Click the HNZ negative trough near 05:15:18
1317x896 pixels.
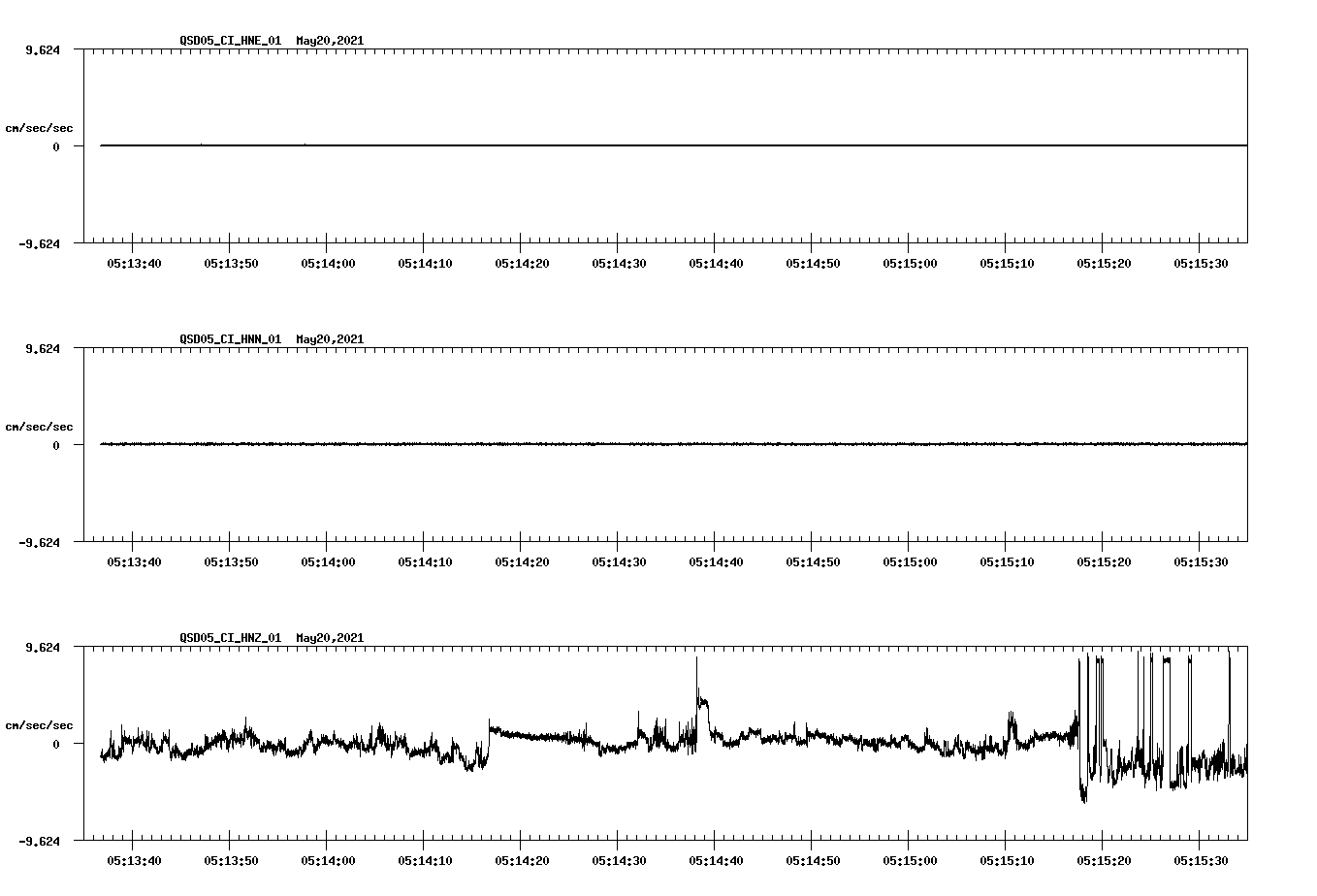click(1083, 790)
